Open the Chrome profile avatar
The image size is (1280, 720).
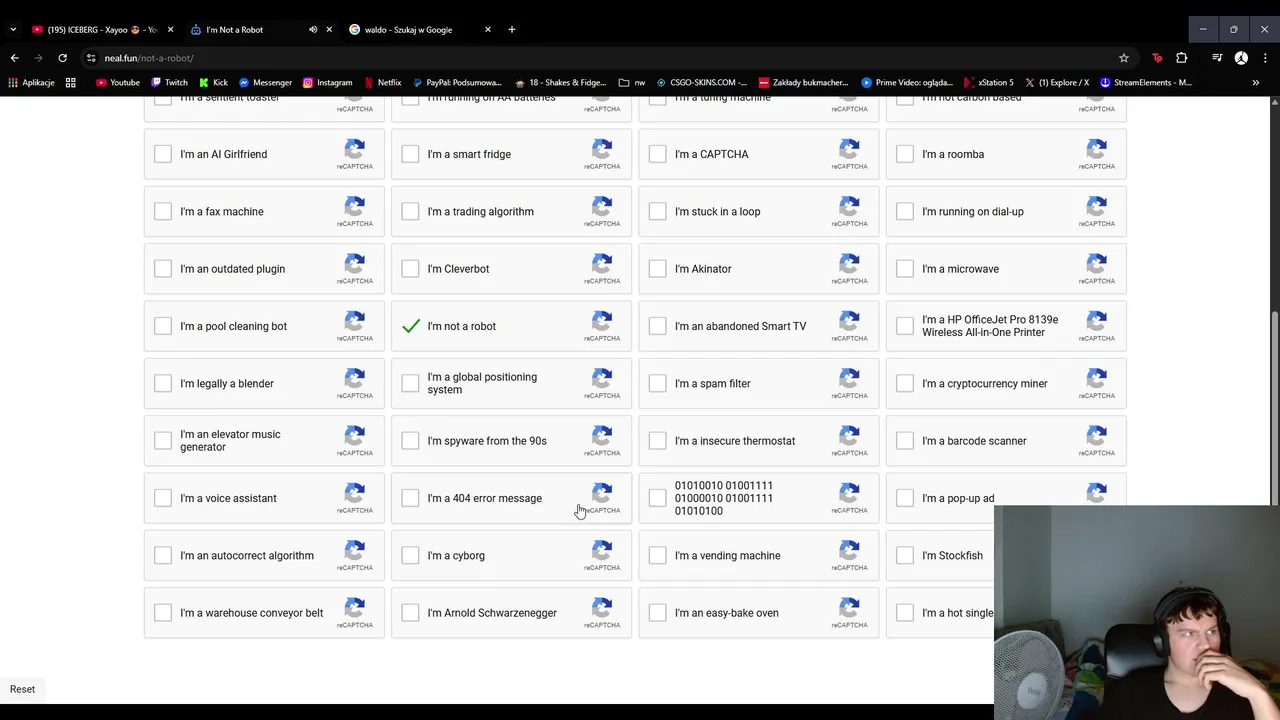point(1241,58)
